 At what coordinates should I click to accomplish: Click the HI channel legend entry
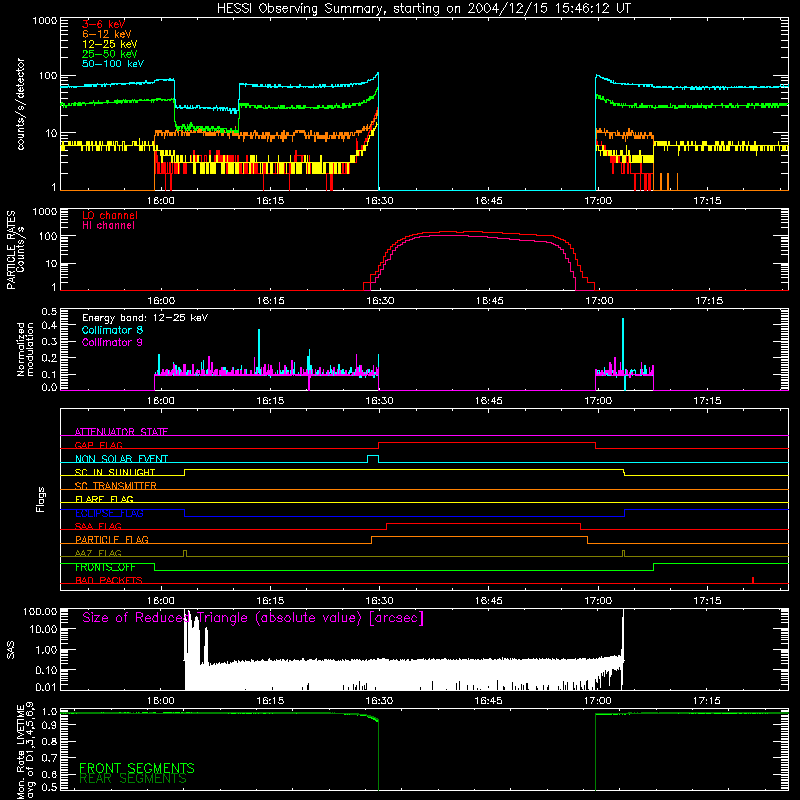[x=108, y=226]
